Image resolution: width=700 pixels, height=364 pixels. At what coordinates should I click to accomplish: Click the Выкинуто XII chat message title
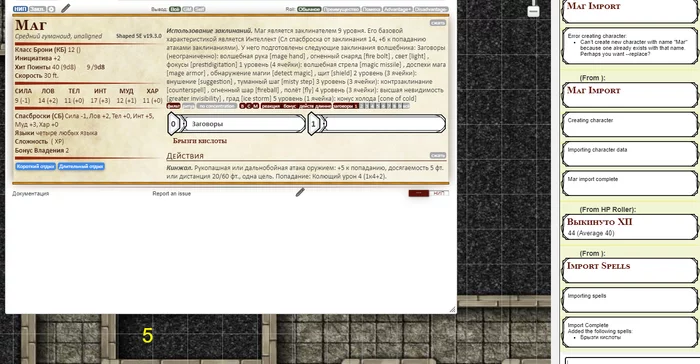point(599,222)
